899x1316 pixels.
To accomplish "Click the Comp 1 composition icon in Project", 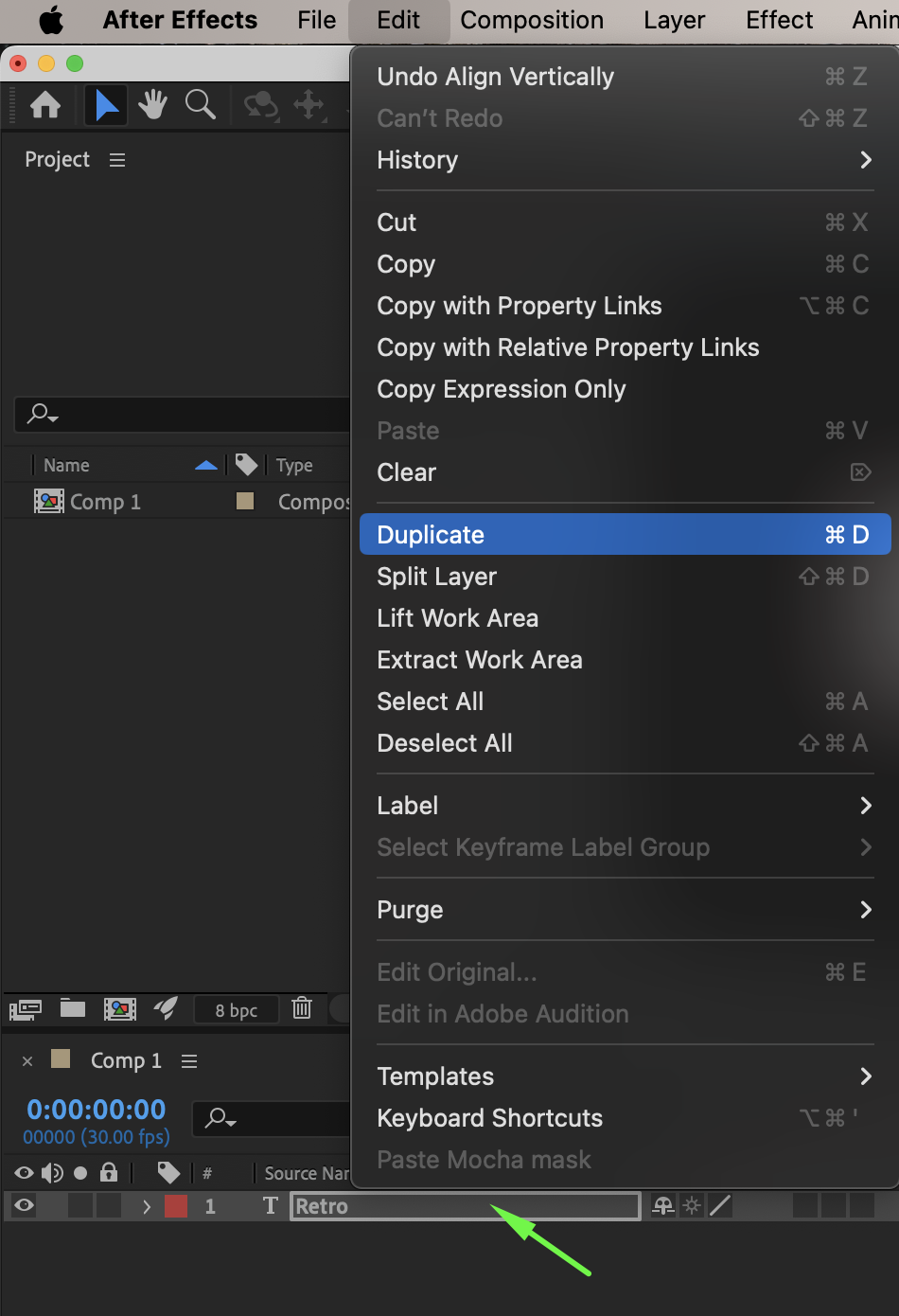I will pos(49,501).
